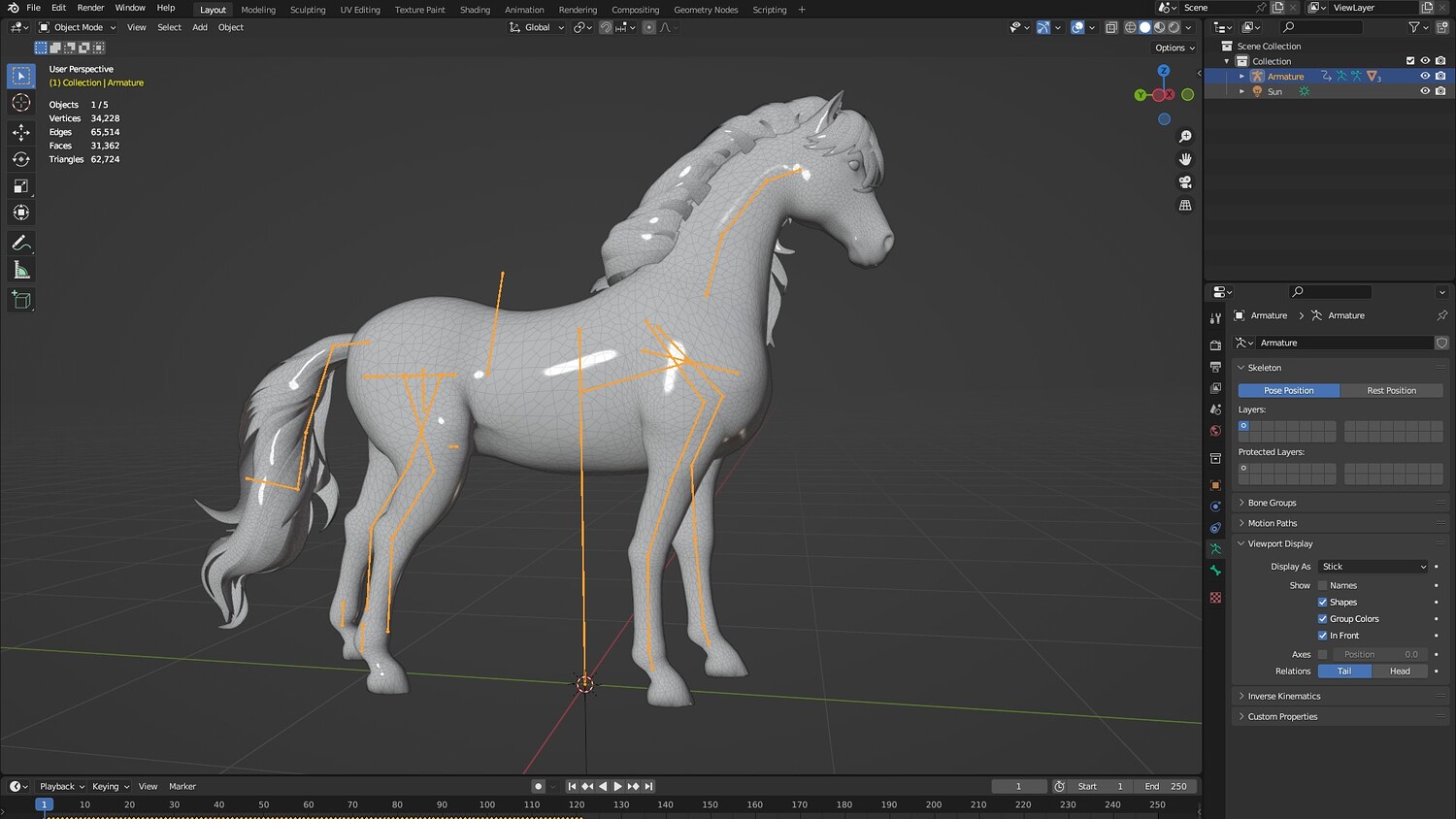The image size is (1456, 819).
Task: Disable Sun in renders via camera icon
Action: (1440, 91)
